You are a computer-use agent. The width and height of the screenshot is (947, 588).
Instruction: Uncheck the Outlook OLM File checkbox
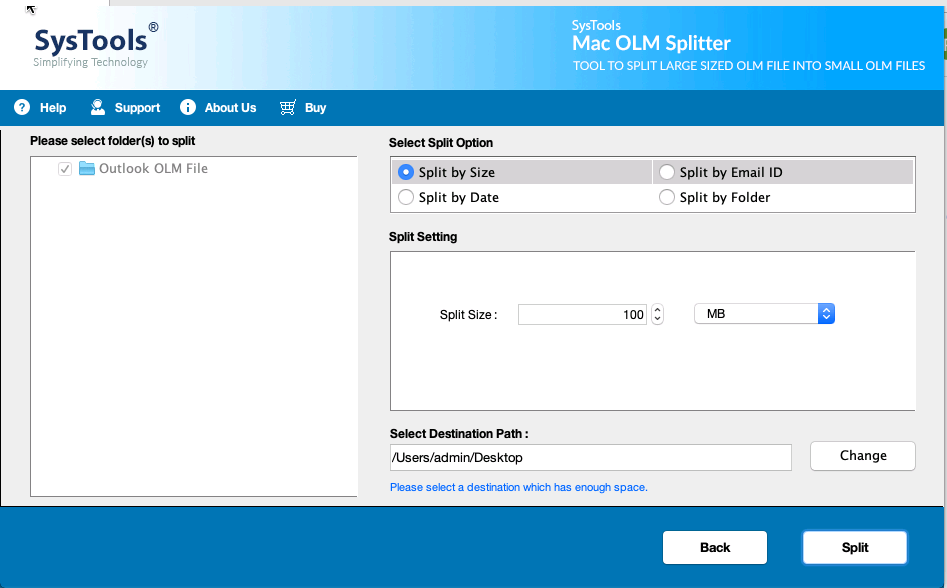(x=65, y=169)
